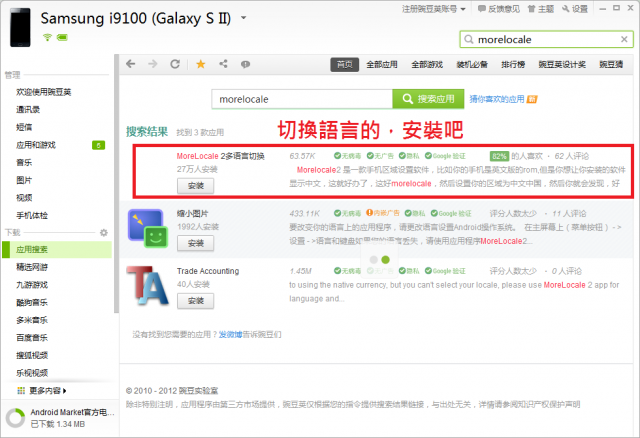
Task: Open 主题 theme options
Action: coord(541,9)
